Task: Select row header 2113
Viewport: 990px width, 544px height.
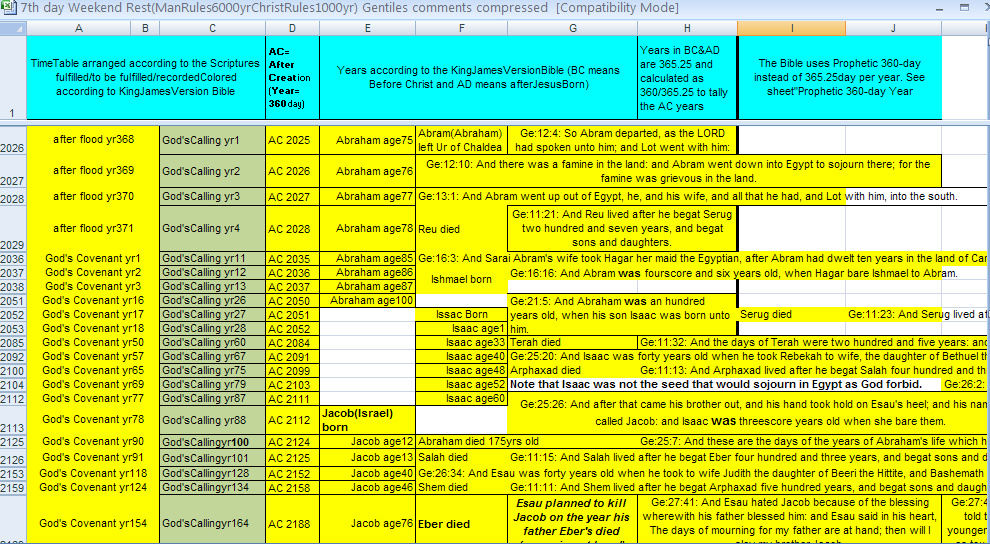Action: pos(13,420)
